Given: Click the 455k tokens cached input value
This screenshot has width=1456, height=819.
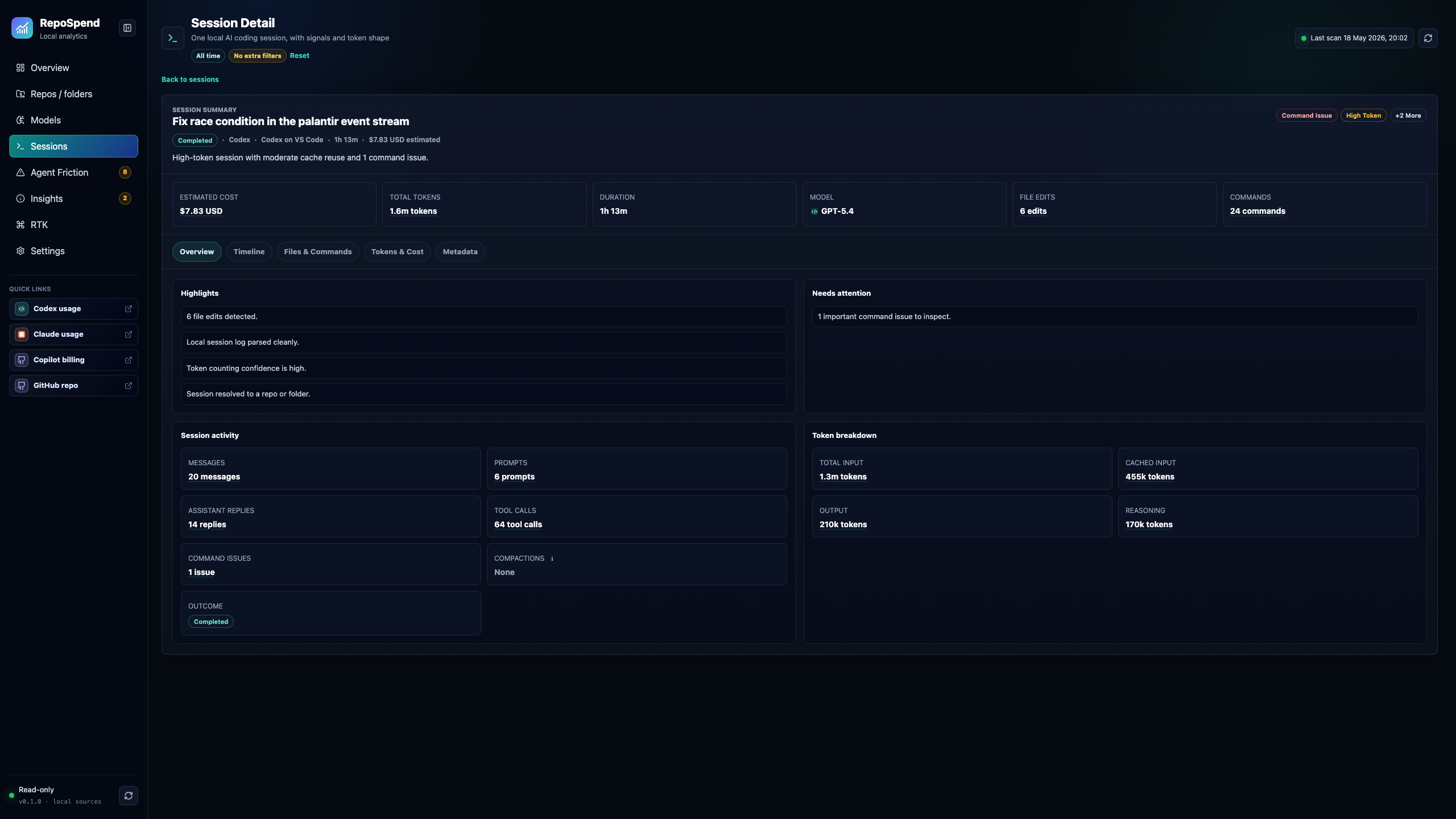Looking at the screenshot, I should [1150, 477].
